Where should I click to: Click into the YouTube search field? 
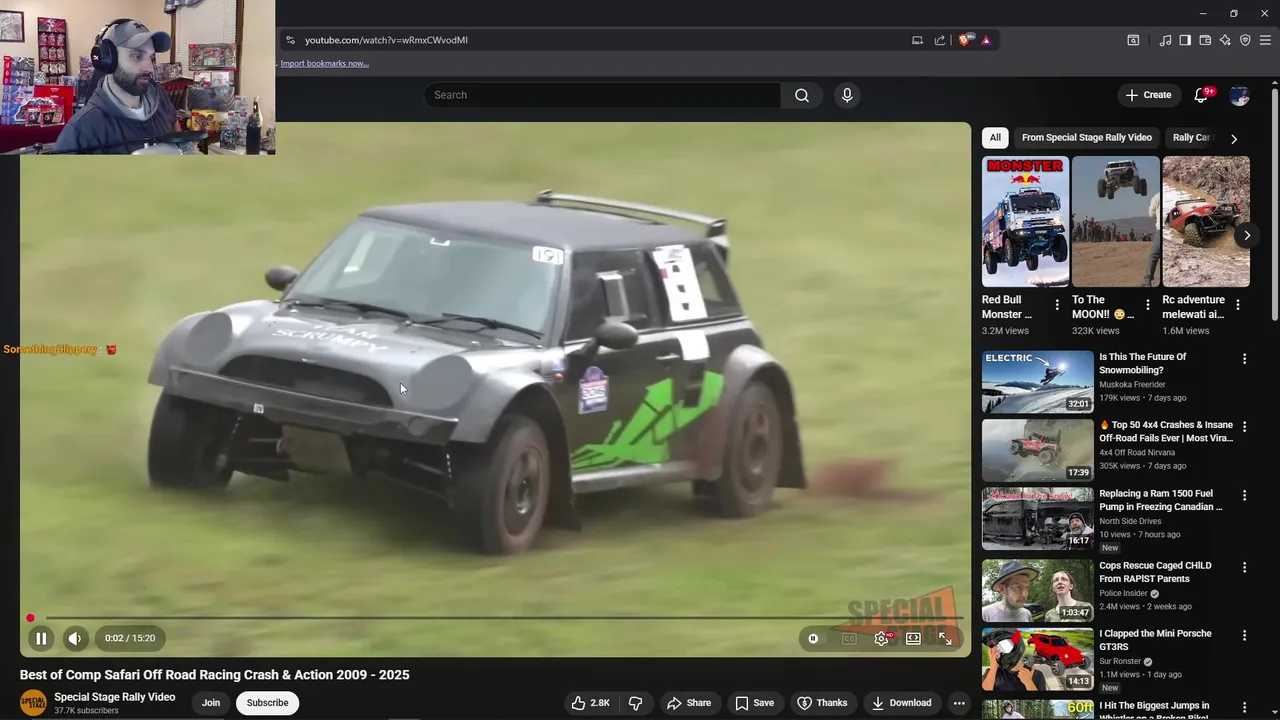pos(602,95)
